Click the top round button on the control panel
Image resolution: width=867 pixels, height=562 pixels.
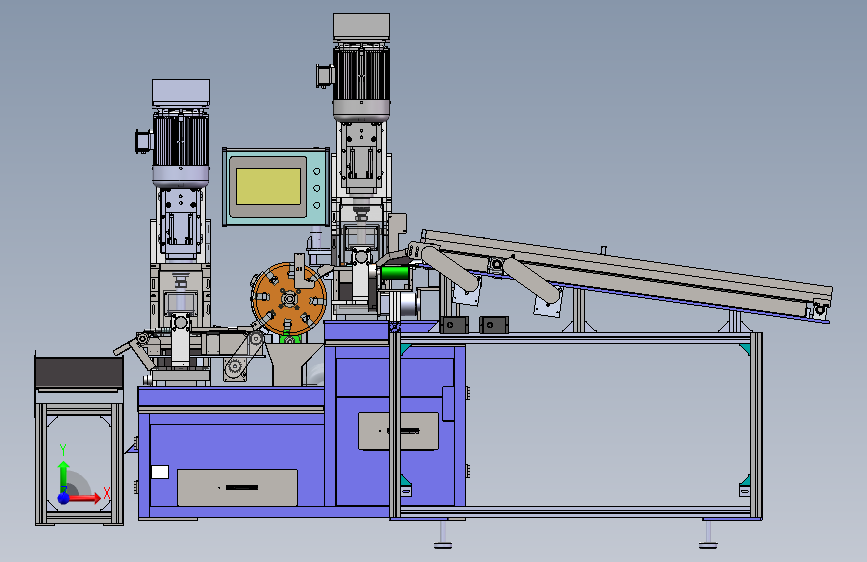[x=317, y=171]
